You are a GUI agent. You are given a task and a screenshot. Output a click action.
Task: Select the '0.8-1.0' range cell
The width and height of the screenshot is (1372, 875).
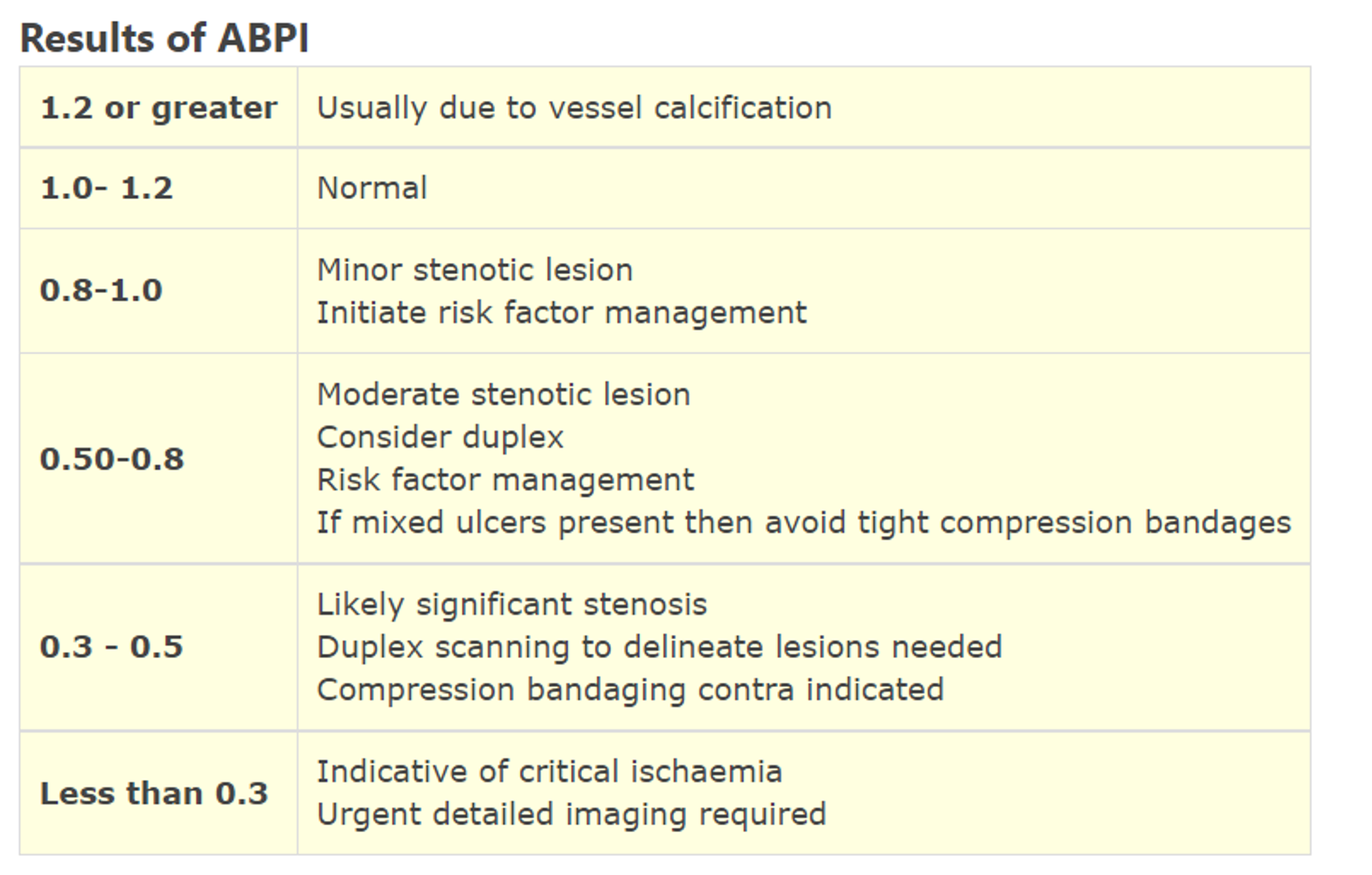point(102,290)
